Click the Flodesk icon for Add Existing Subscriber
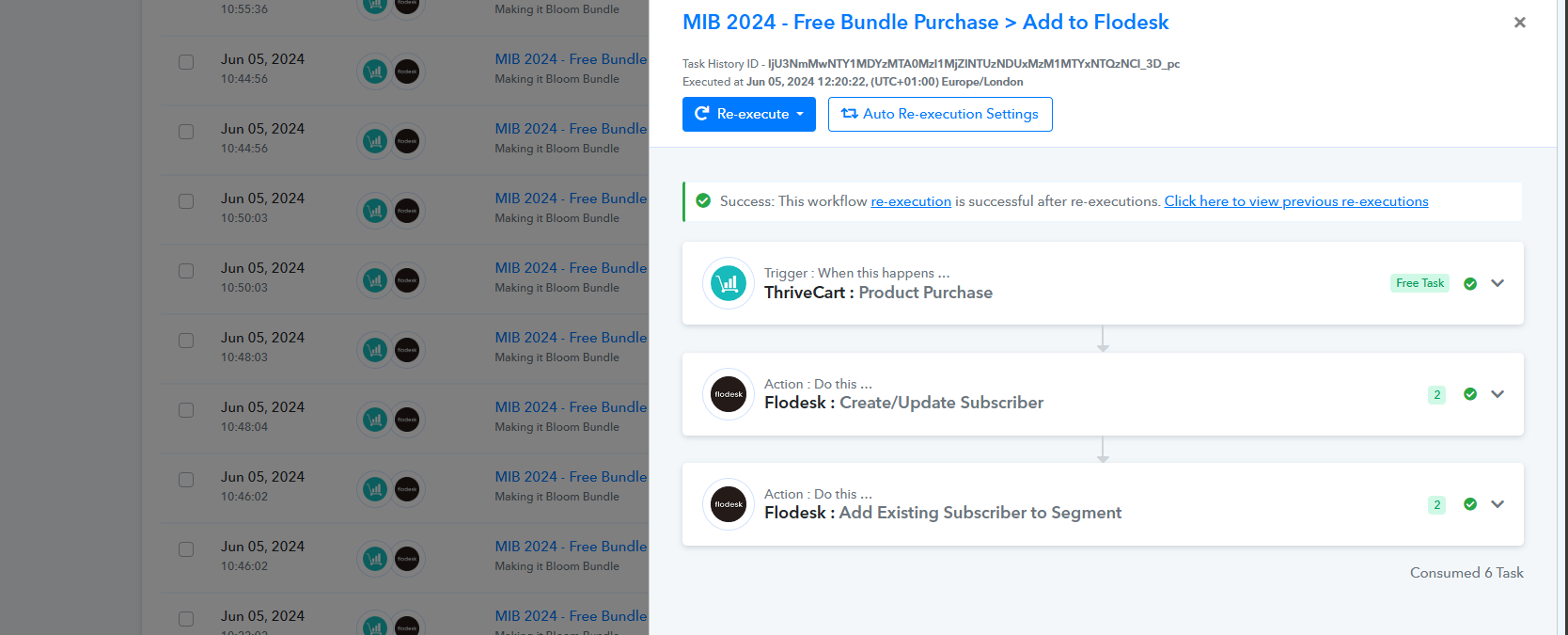The height and width of the screenshot is (635, 1568). [x=729, y=504]
